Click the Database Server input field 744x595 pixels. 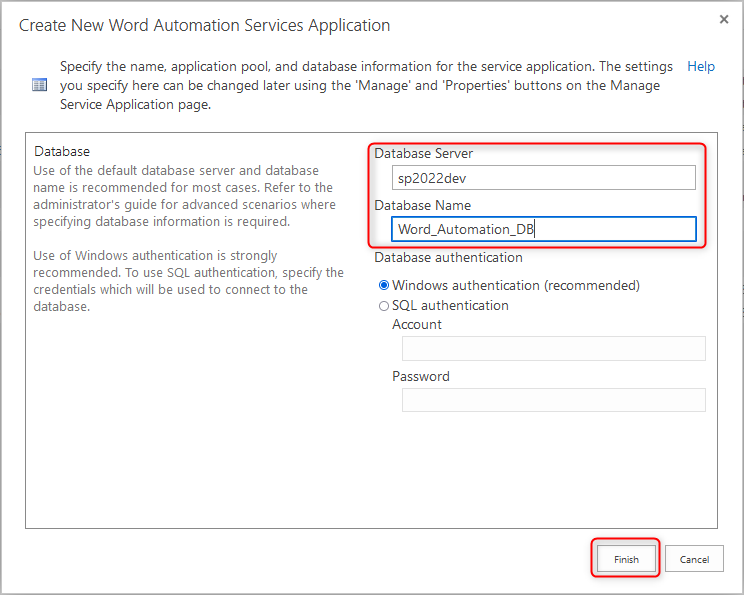pos(544,178)
